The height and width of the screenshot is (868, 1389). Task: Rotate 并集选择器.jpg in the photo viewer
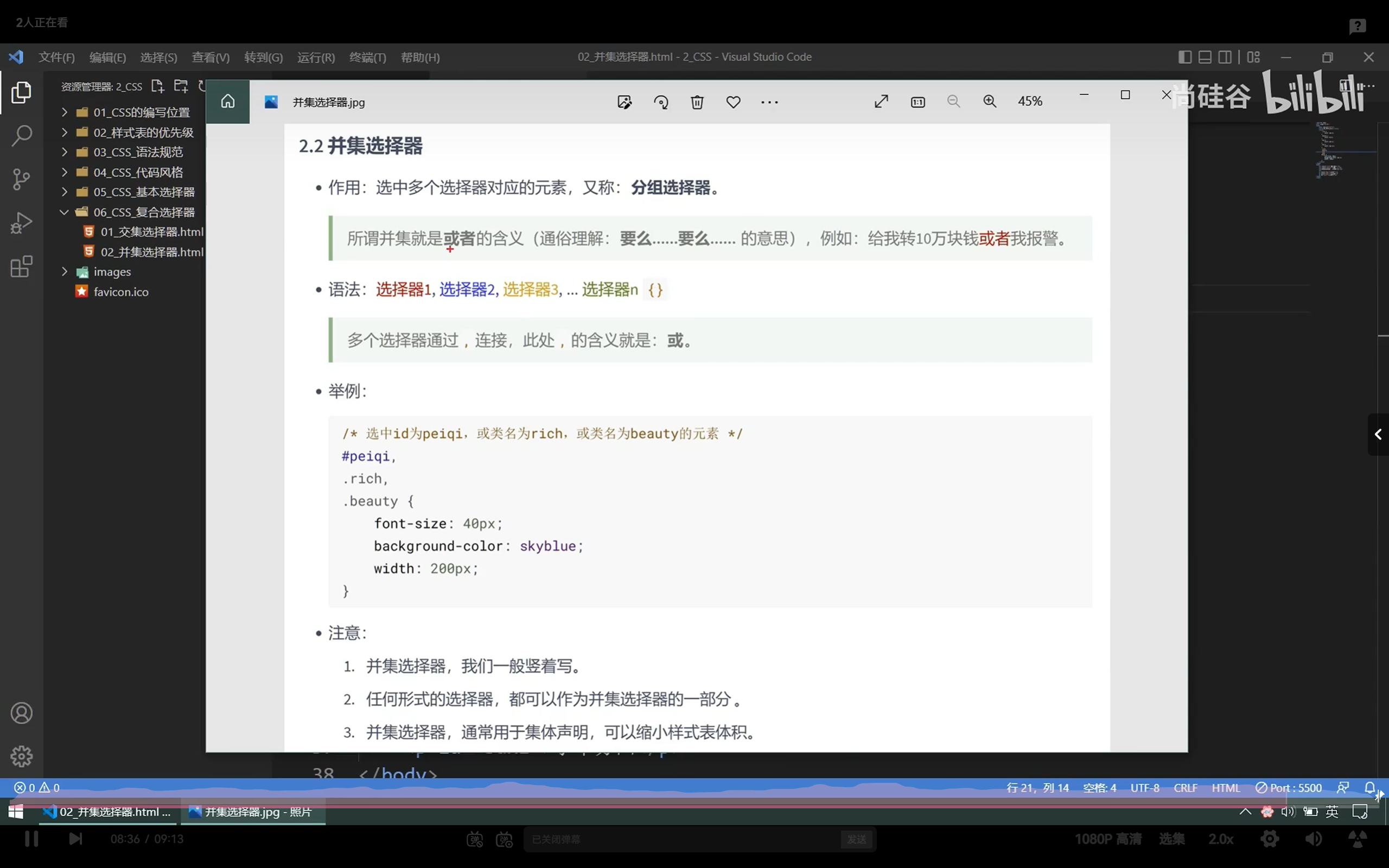661,101
